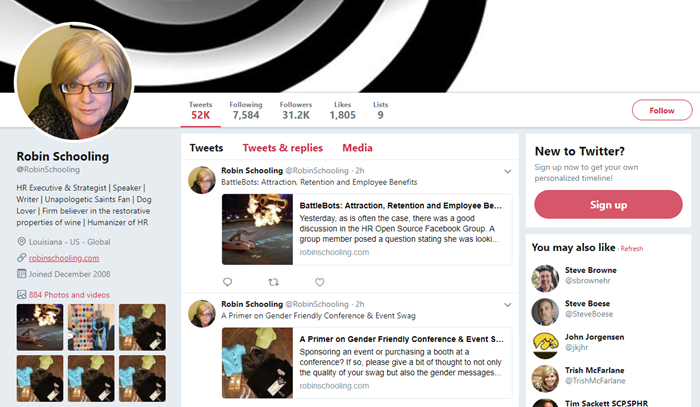Switch to the Tweets & replies tab
700x407 pixels.
click(283, 148)
